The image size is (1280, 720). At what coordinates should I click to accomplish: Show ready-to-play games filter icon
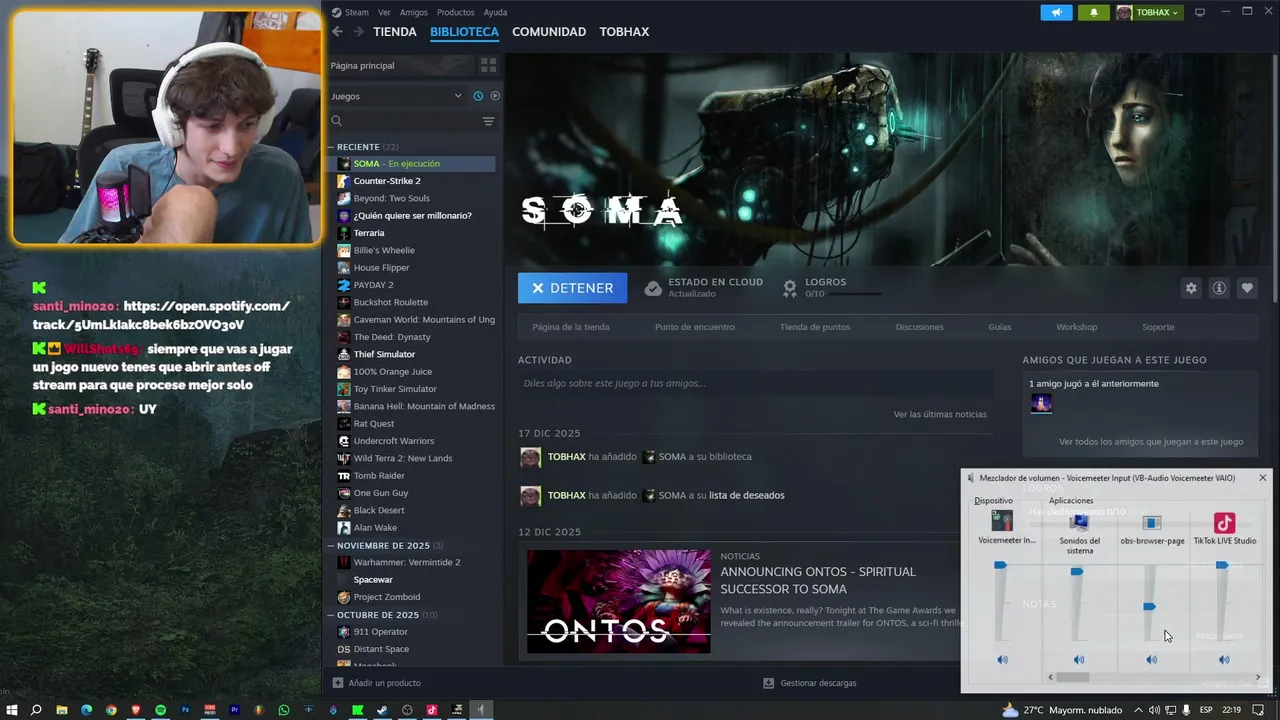click(x=495, y=96)
